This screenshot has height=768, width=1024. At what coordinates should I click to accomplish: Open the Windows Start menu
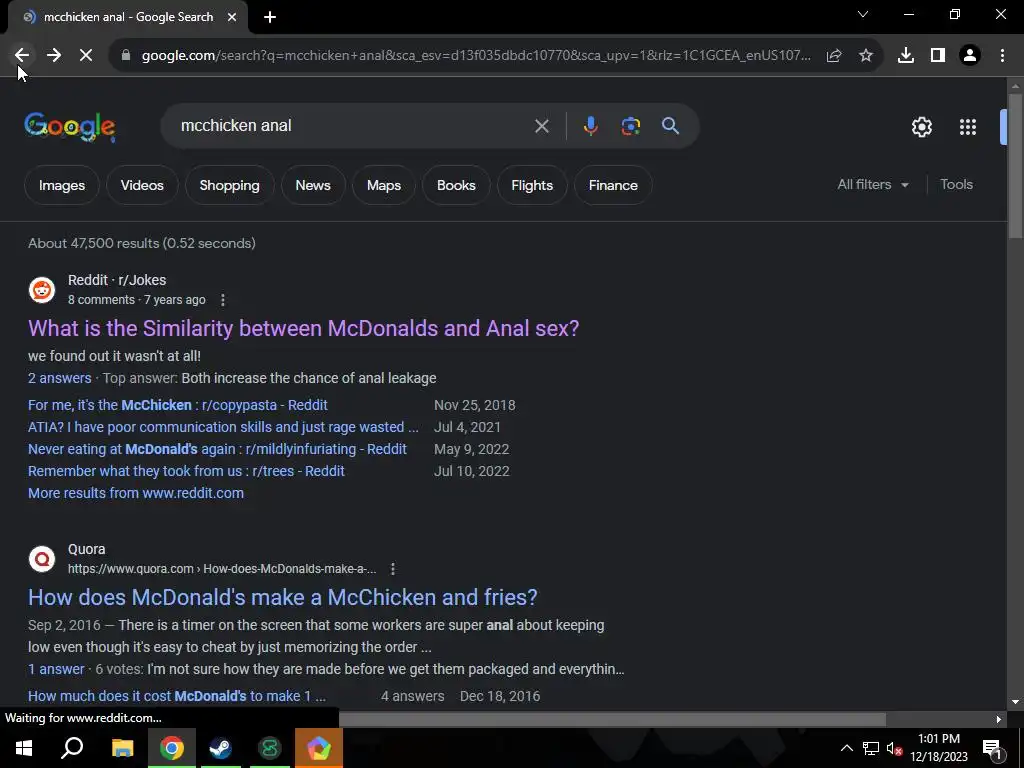pos(24,748)
